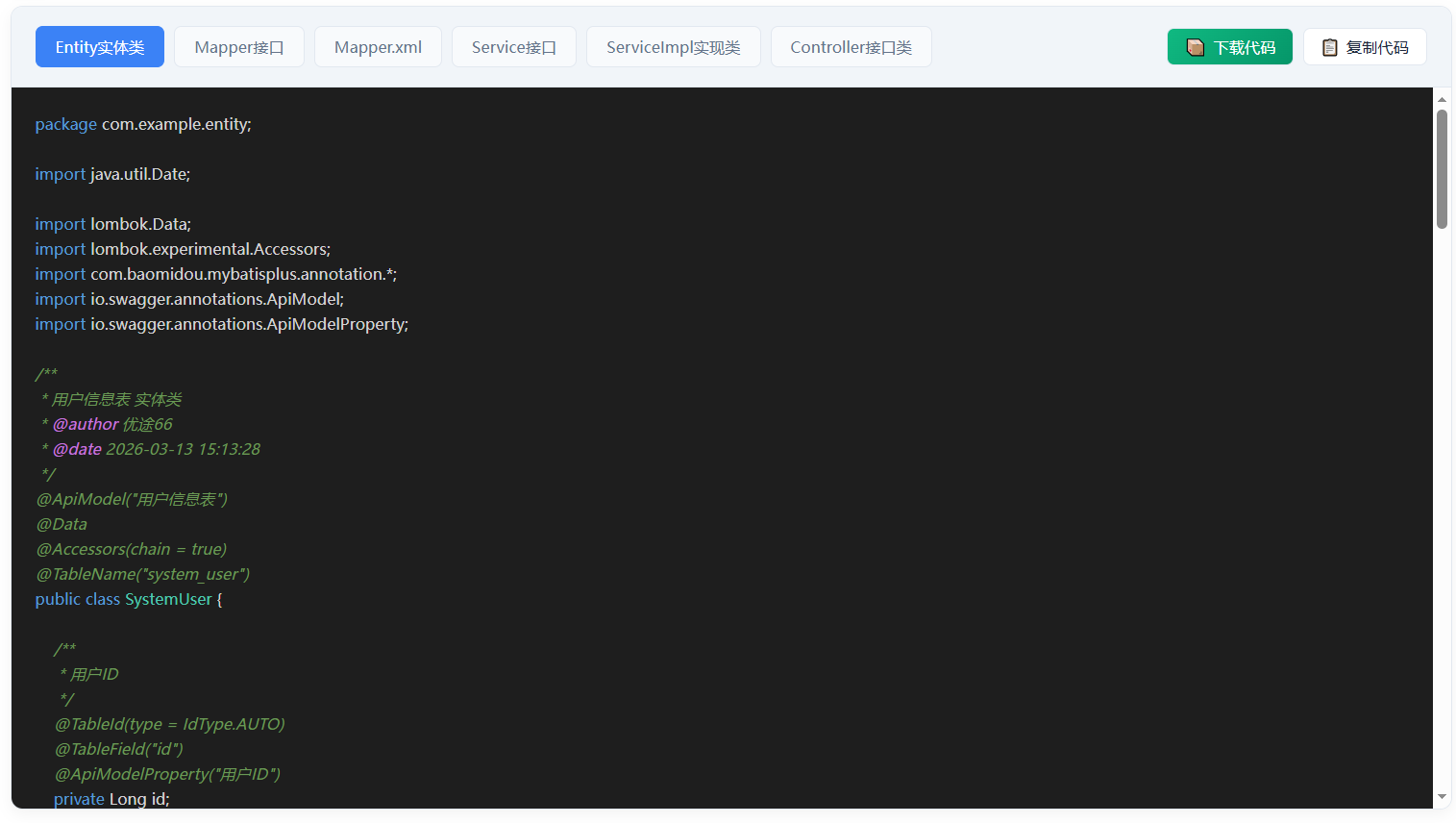
Task: Click the scrollbar down arrow
Action: 1442,796
